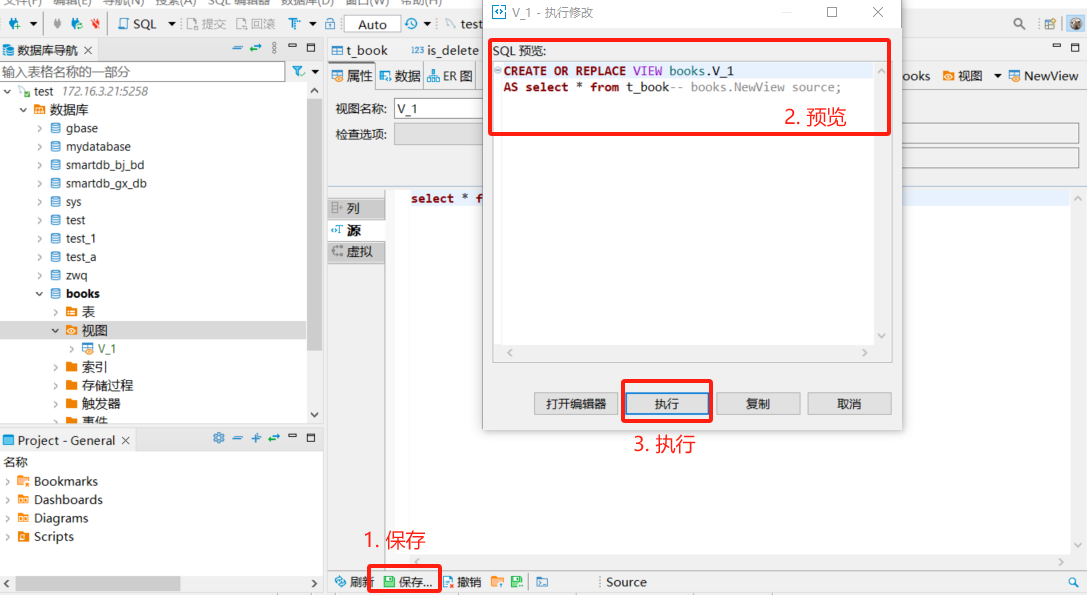
Task: Click the new database connection plug icon
Action: coord(15,24)
